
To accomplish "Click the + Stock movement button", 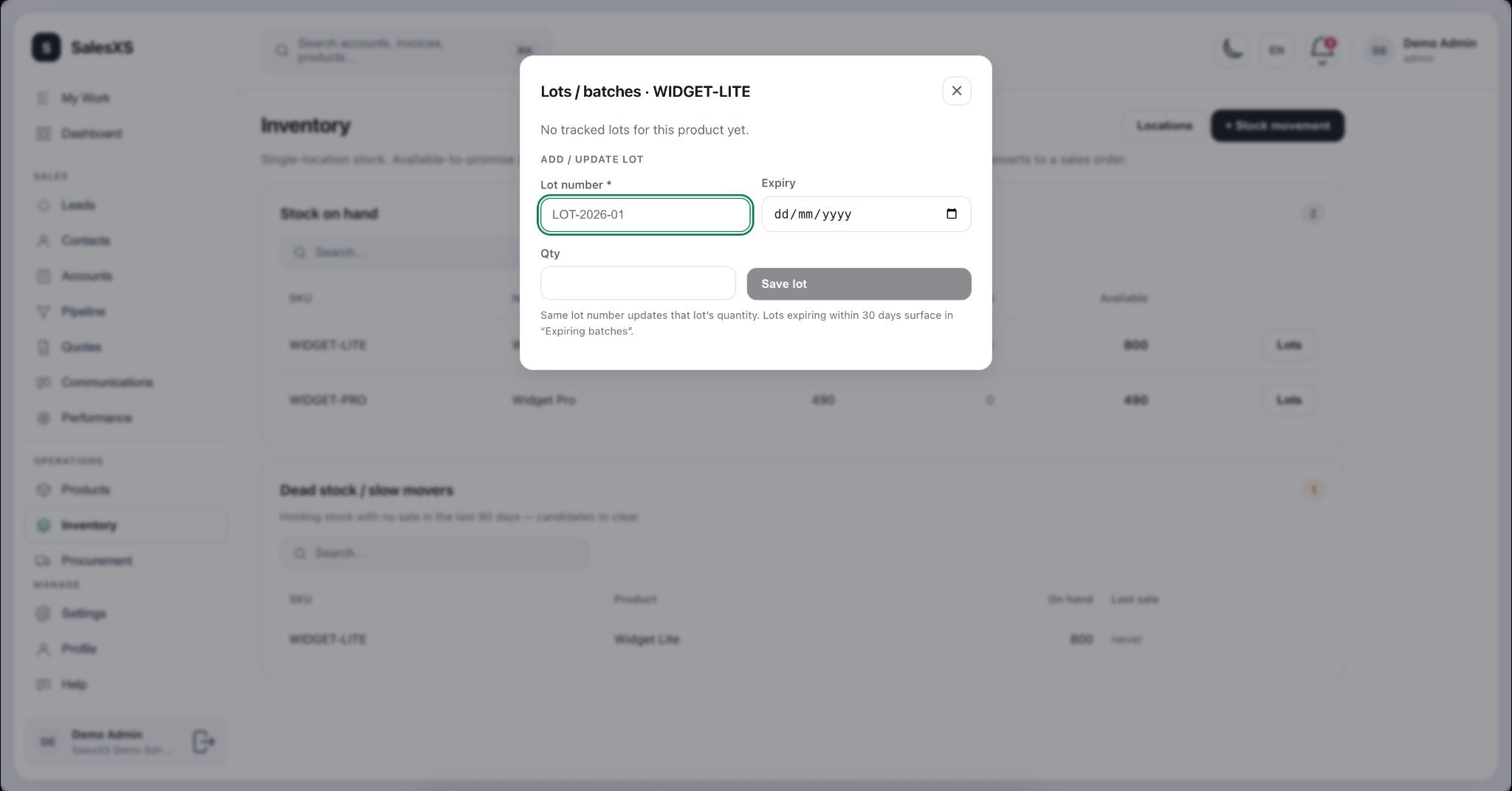I will [x=1277, y=126].
